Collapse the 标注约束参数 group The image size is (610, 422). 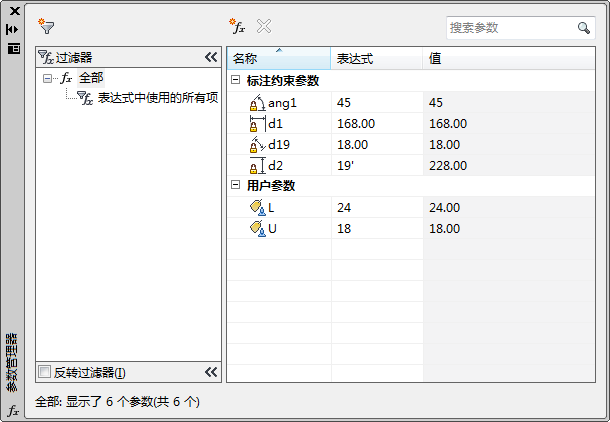click(235, 81)
